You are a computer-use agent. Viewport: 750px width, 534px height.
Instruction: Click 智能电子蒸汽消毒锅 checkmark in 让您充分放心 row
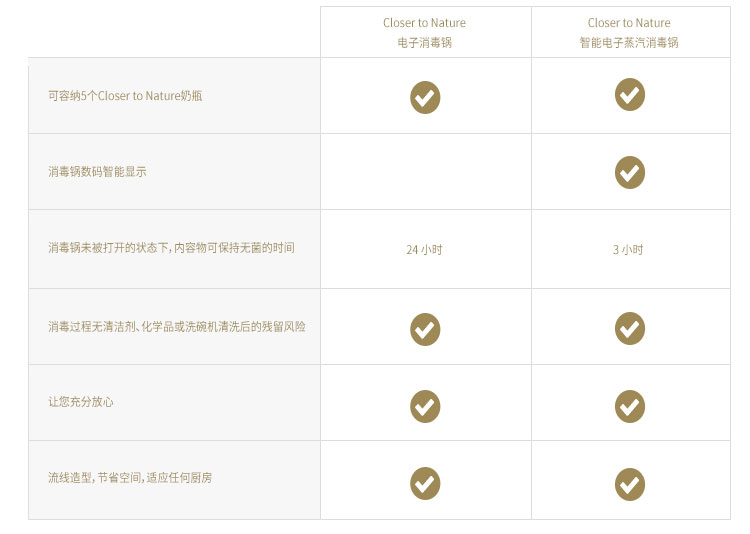[x=629, y=405]
